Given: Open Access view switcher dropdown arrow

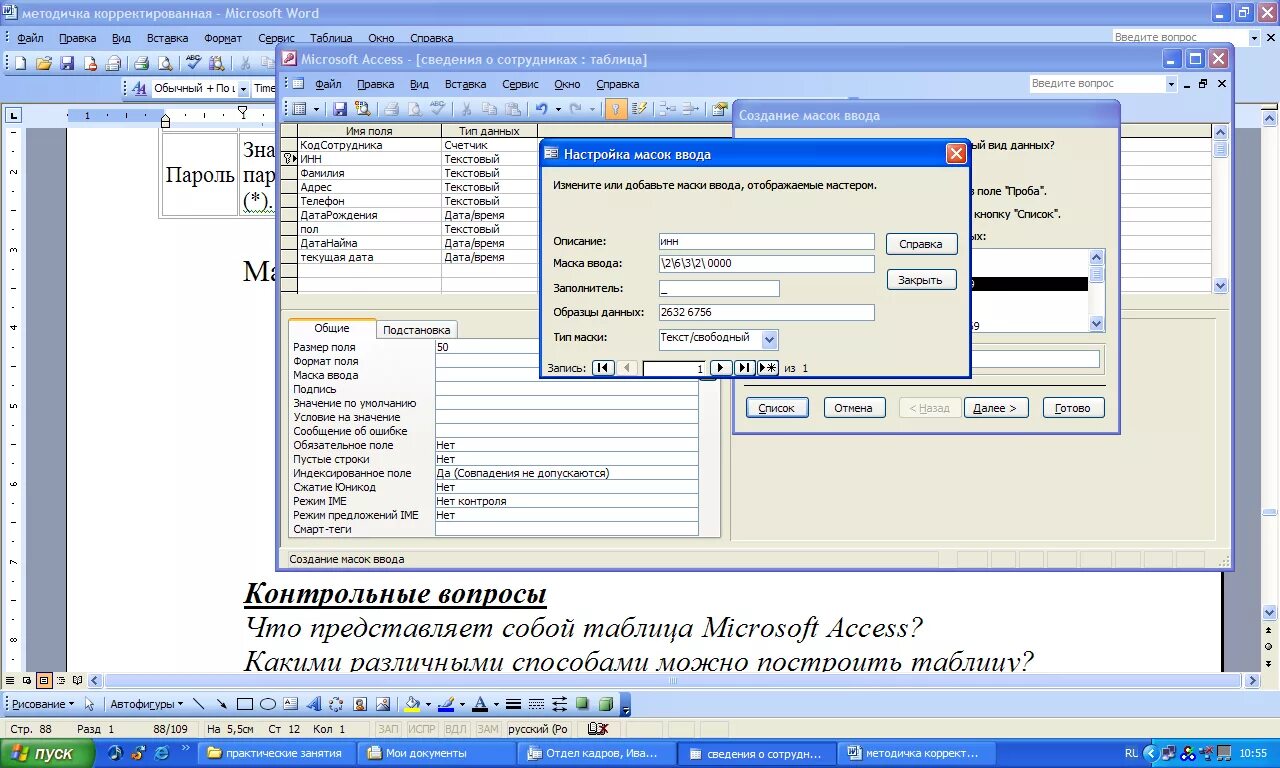Looking at the screenshot, I should 317,108.
